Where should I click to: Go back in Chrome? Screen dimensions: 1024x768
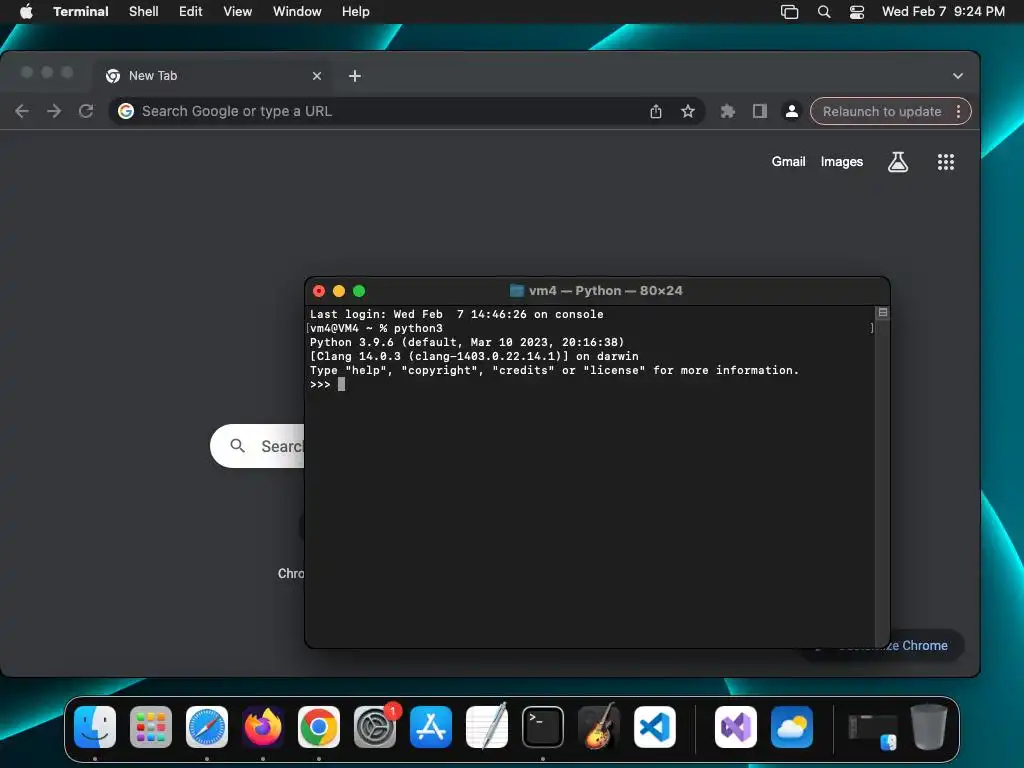[x=22, y=111]
